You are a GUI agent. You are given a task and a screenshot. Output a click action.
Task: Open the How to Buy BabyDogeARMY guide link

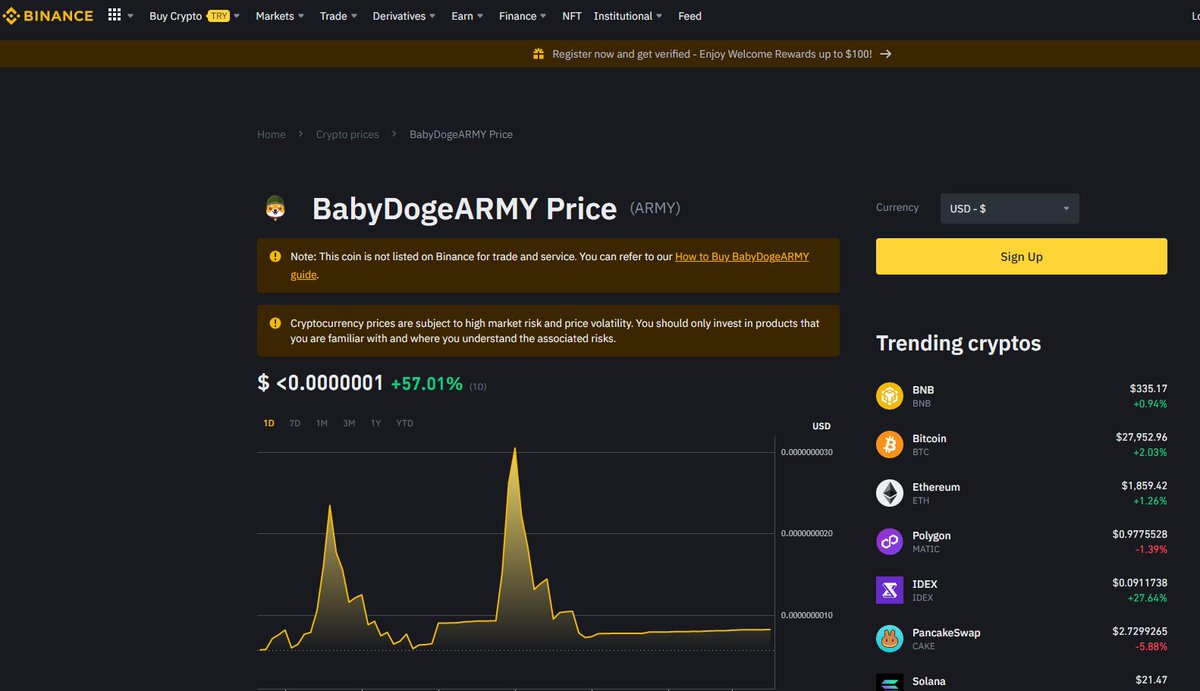[741, 257]
